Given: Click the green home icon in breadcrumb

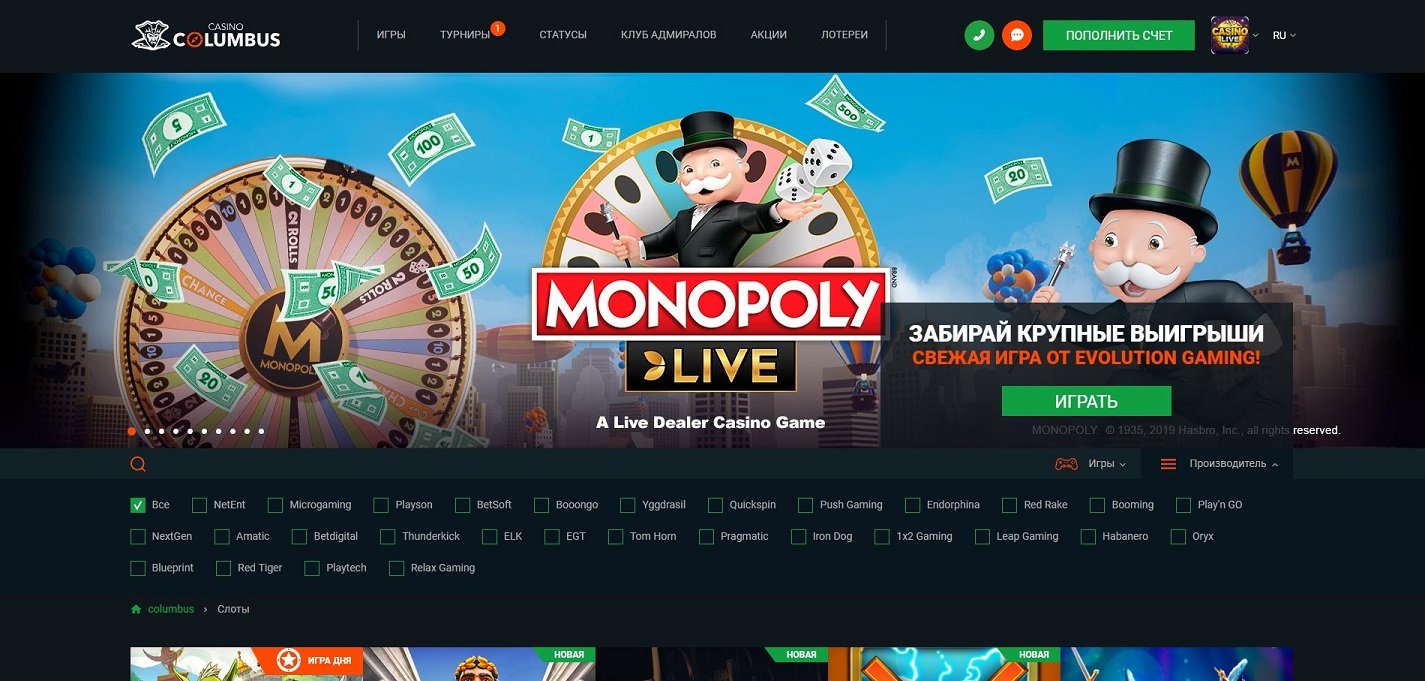Looking at the screenshot, I should click(x=136, y=609).
